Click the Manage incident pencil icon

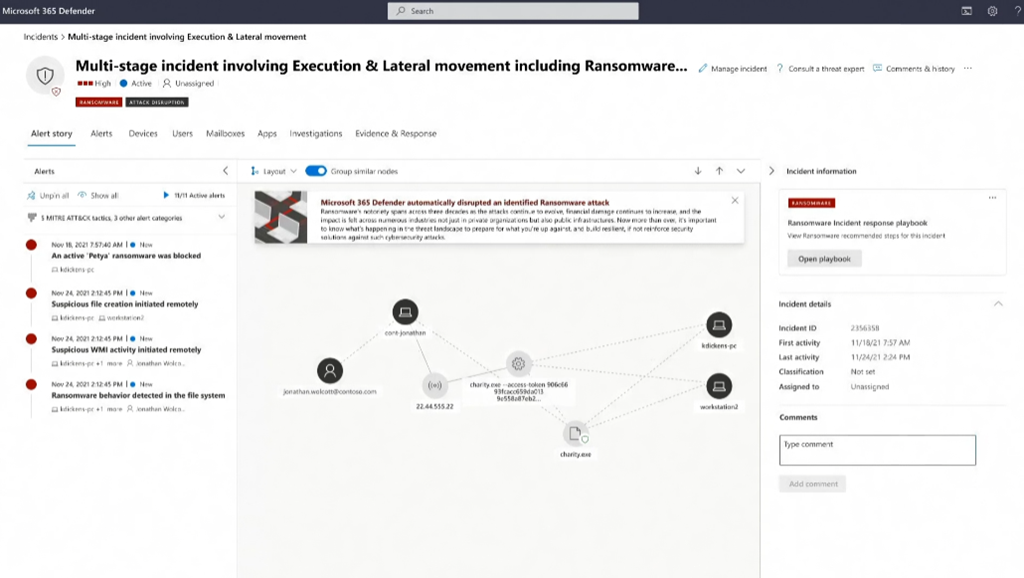click(703, 69)
